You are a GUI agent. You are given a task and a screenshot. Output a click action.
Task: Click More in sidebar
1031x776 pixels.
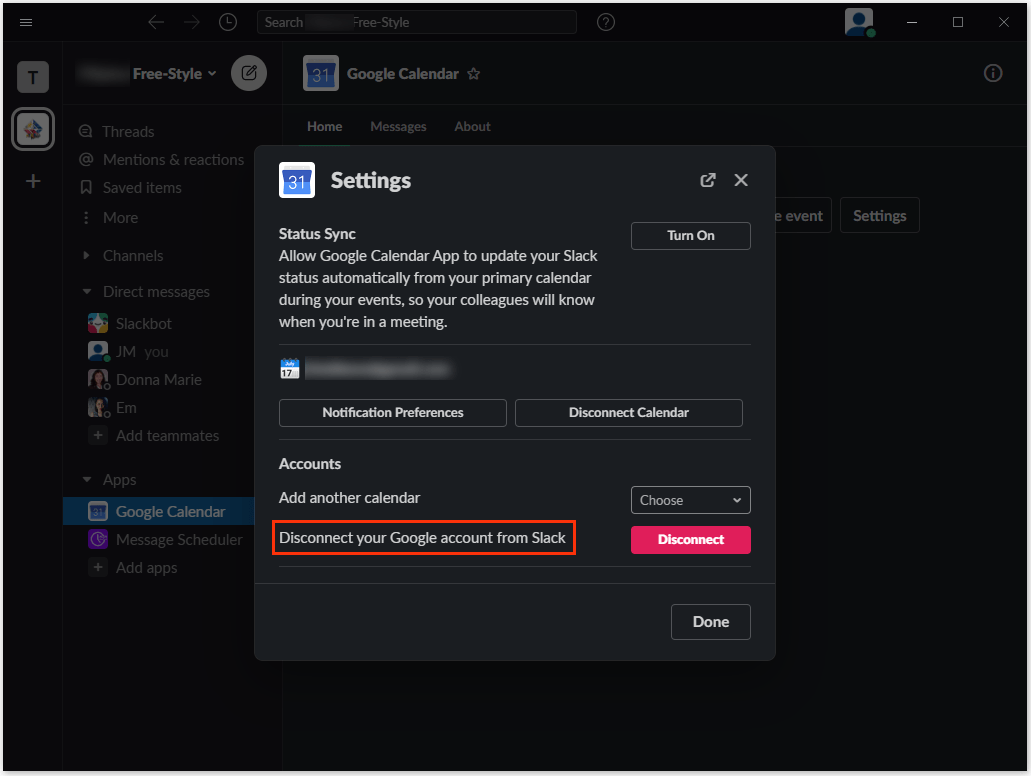[x=120, y=218]
